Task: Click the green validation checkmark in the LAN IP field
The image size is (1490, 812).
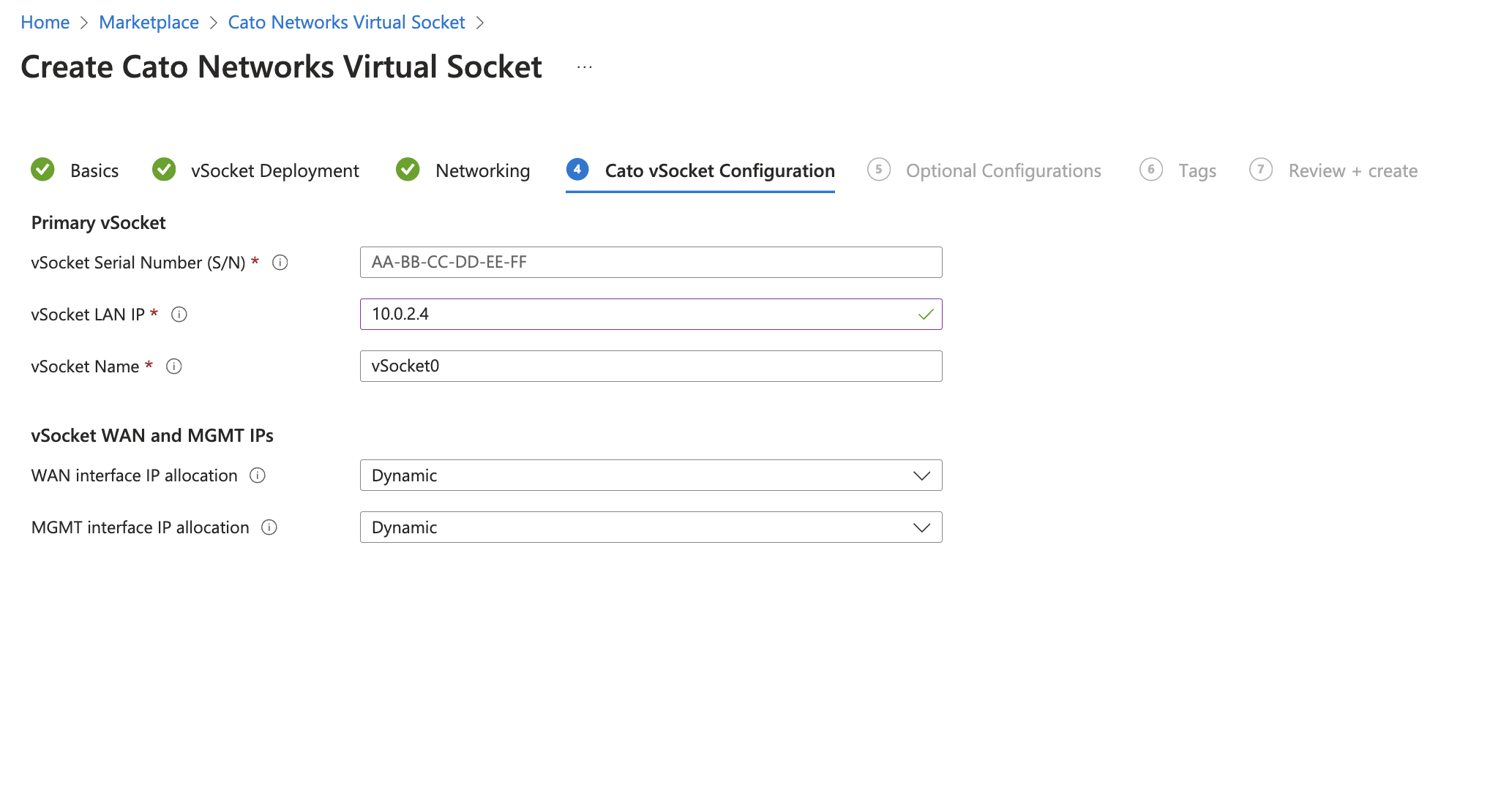Action: click(925, 315)
